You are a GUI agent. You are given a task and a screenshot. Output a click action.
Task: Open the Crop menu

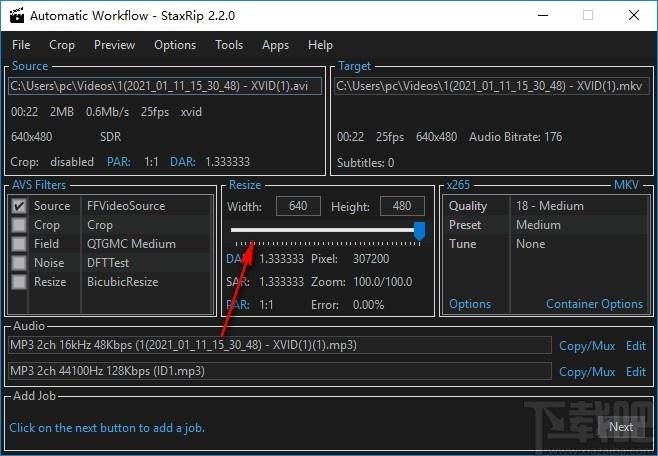click(x=62, y=45)
